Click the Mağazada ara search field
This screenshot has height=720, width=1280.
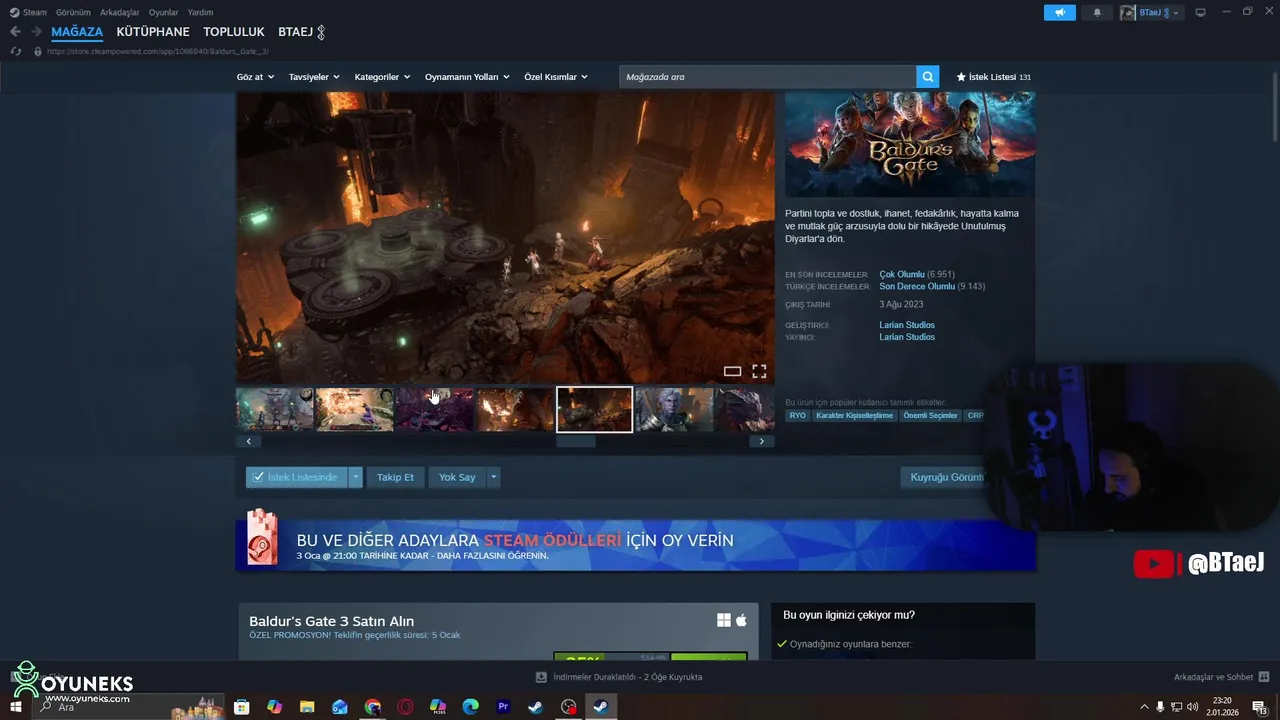[767, 77]
